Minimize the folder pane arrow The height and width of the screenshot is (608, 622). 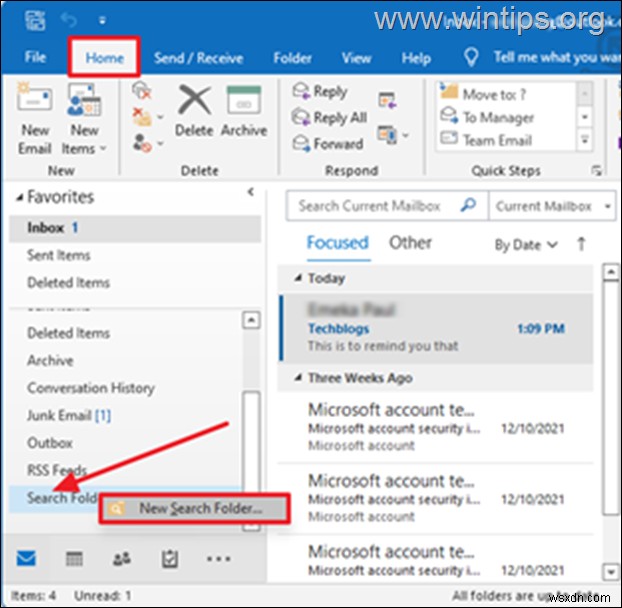[251, 192]
